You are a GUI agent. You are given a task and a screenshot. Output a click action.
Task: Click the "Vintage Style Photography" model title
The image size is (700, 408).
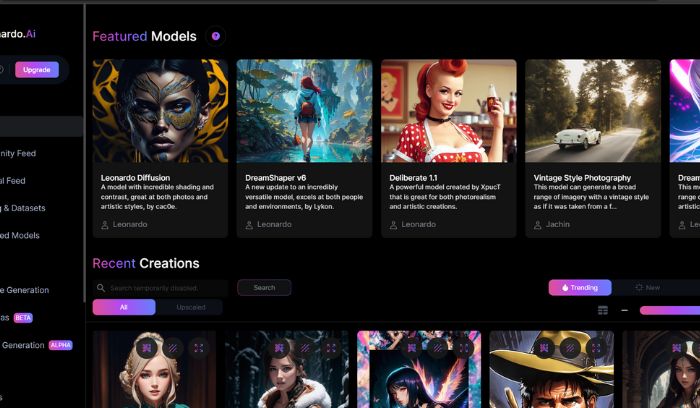[582, 178]
